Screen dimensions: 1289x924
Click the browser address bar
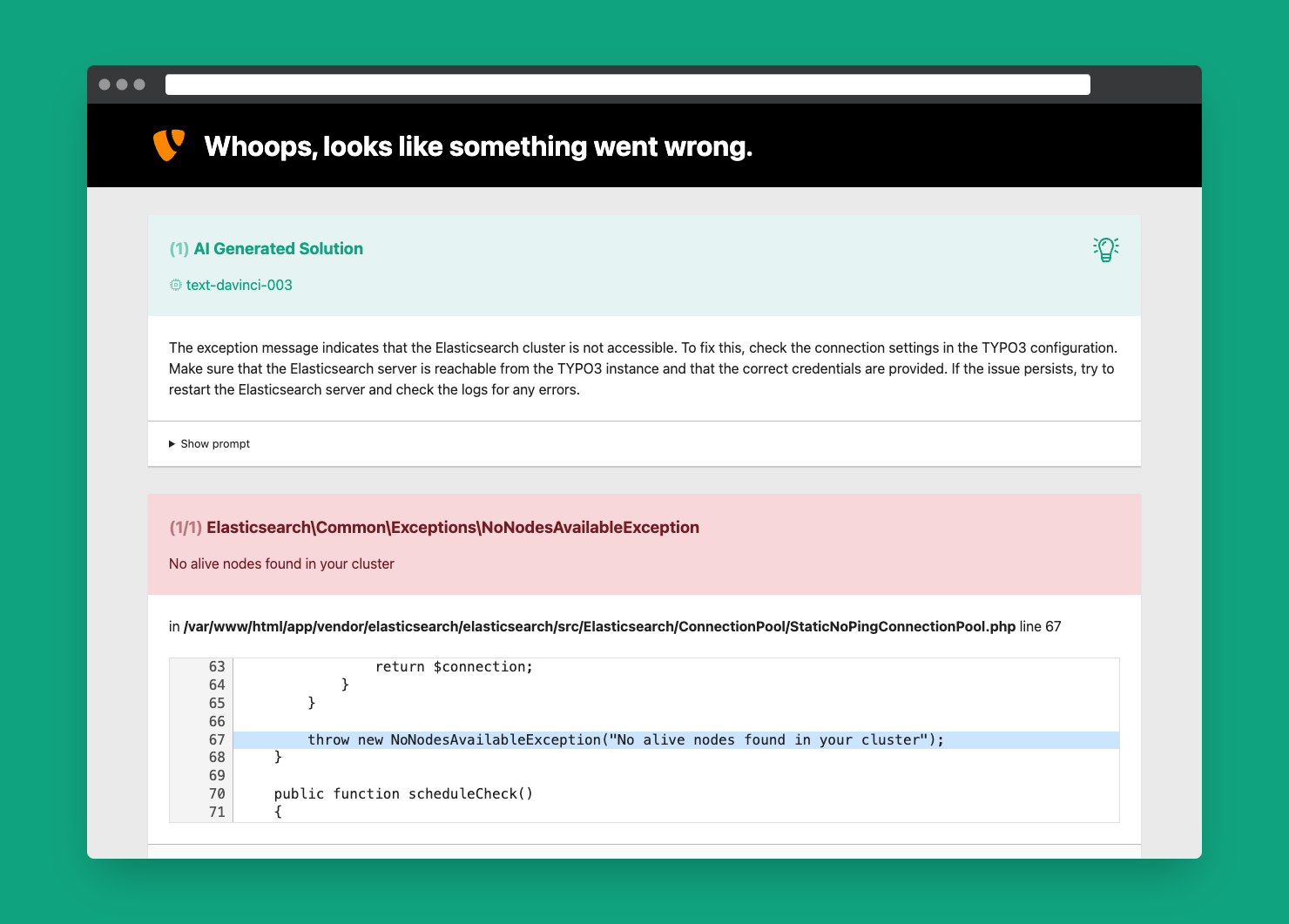click(628, 84)
